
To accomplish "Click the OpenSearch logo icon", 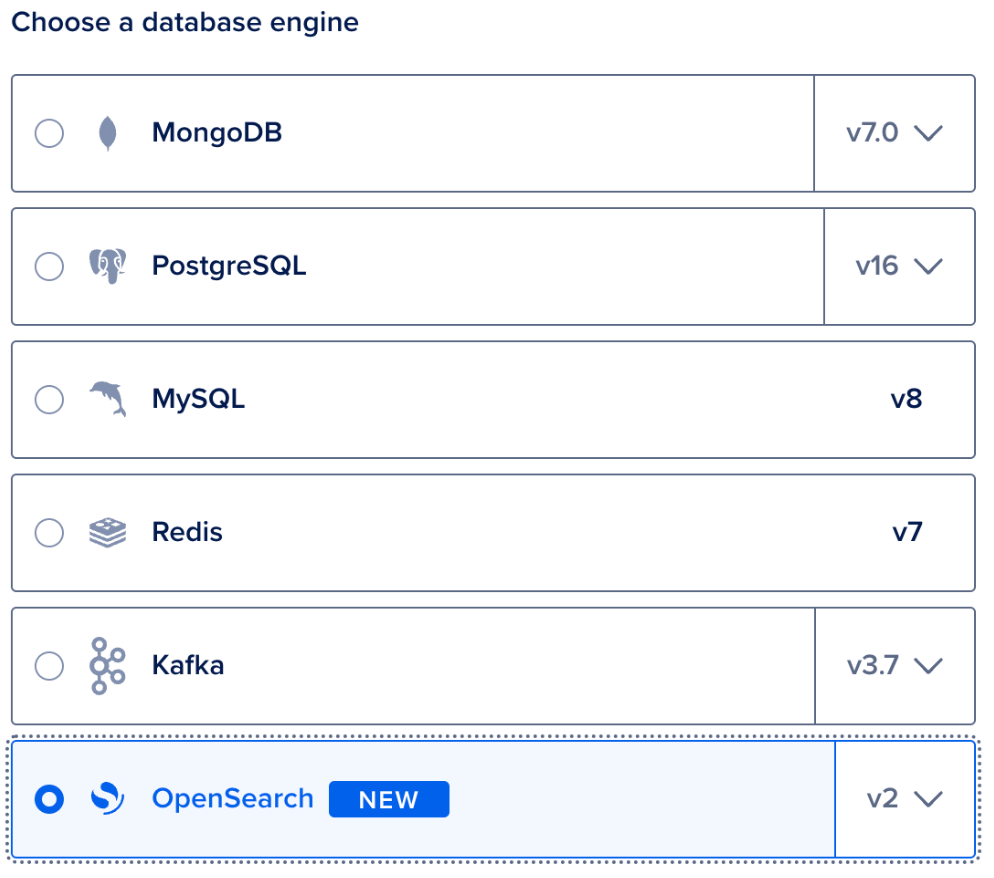I will coord(108,799).
